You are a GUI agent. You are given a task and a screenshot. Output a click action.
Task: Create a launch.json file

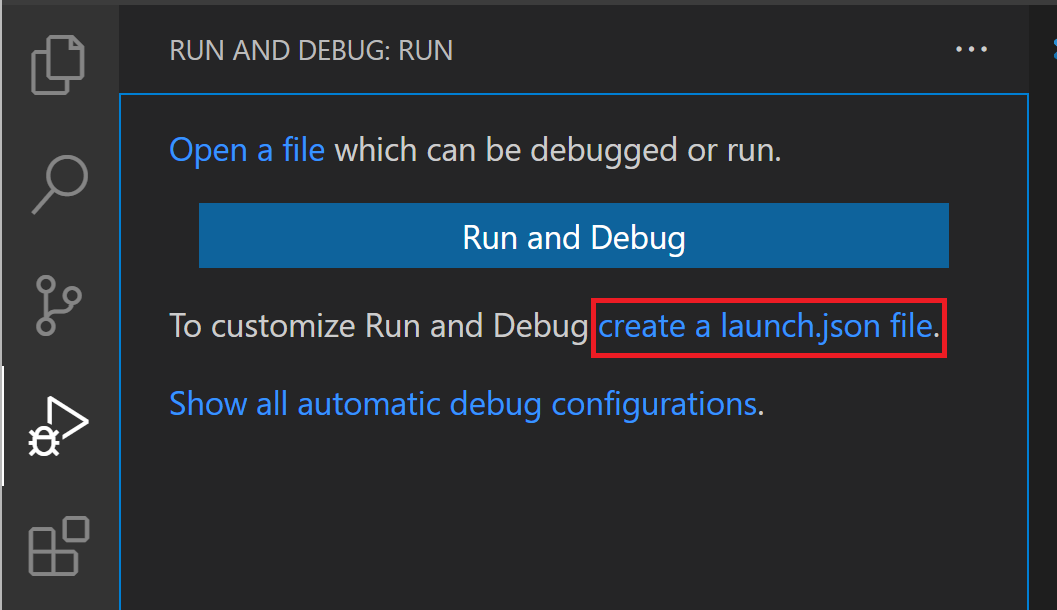766,326
